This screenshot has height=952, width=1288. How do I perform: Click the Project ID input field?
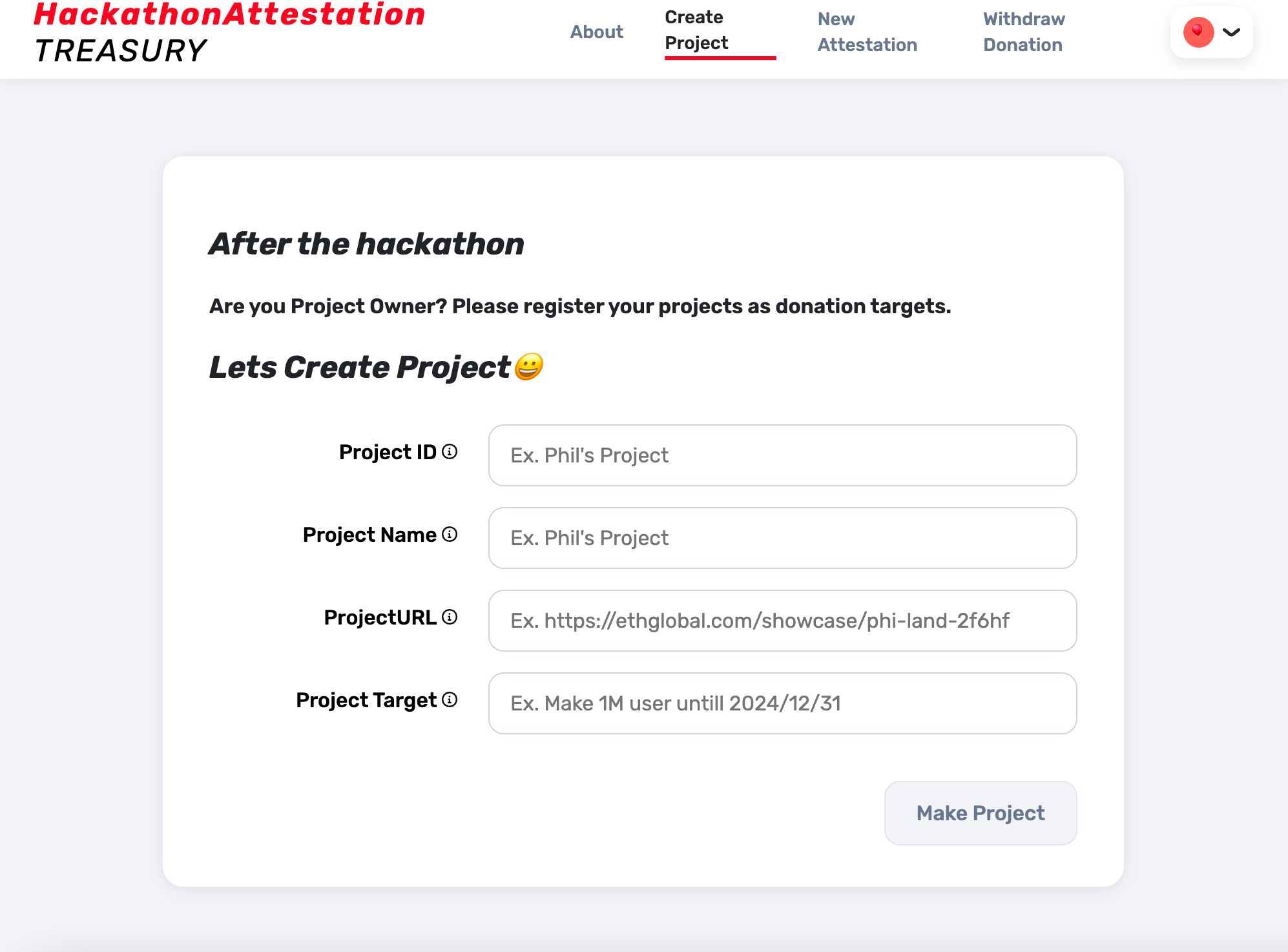click(x=782, y=455)
